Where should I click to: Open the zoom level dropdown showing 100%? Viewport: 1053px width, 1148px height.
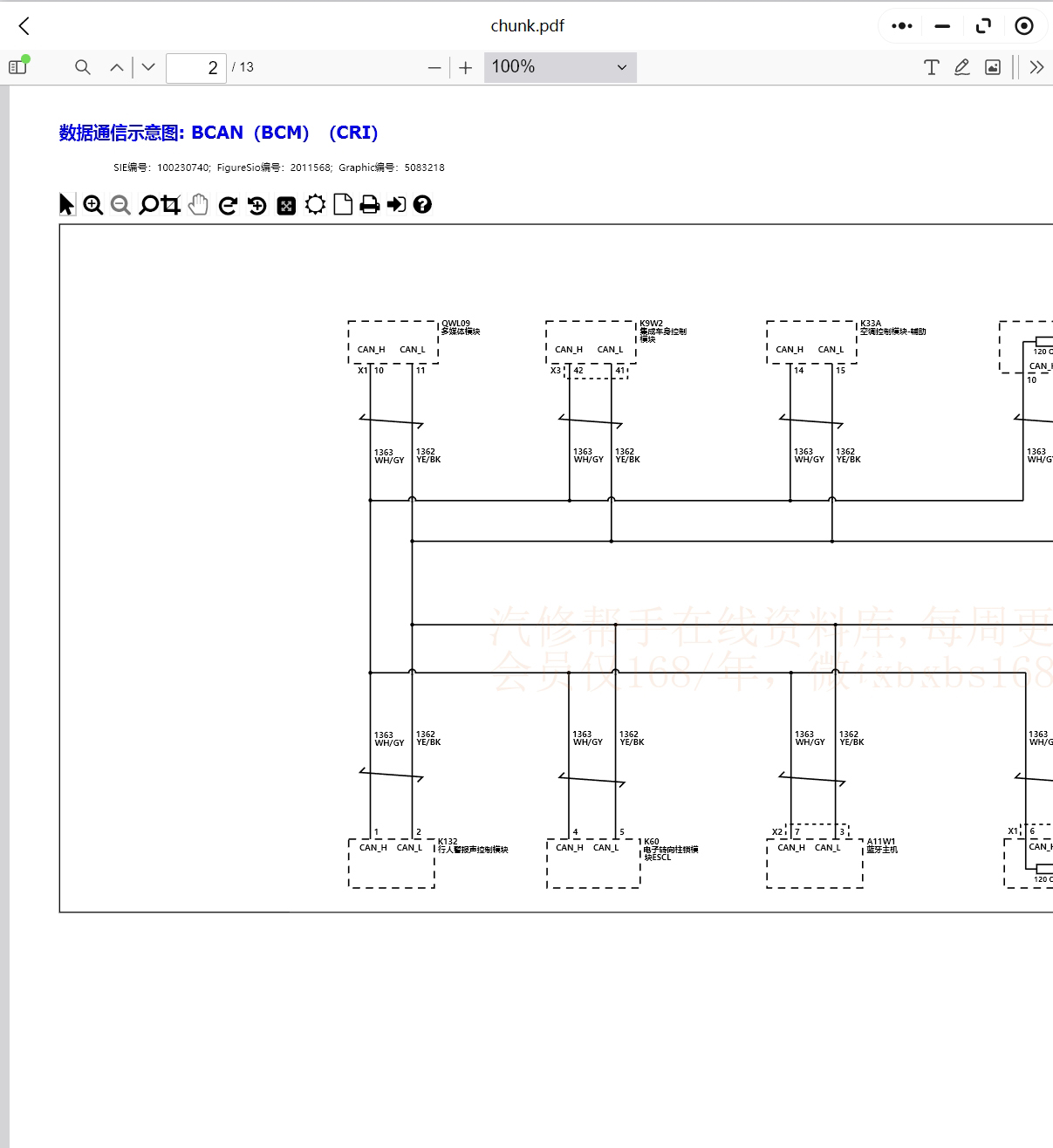point(558,66)
